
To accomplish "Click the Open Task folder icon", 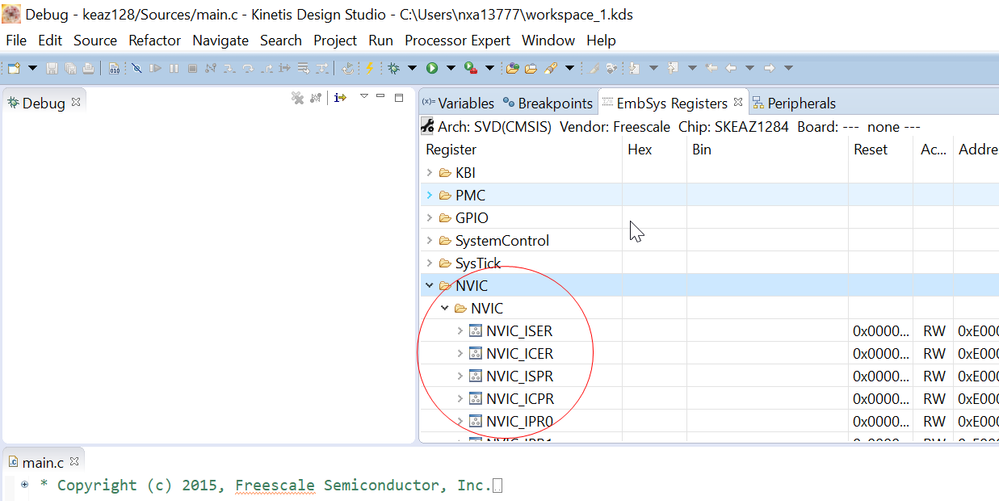I will tap(531, 68).
